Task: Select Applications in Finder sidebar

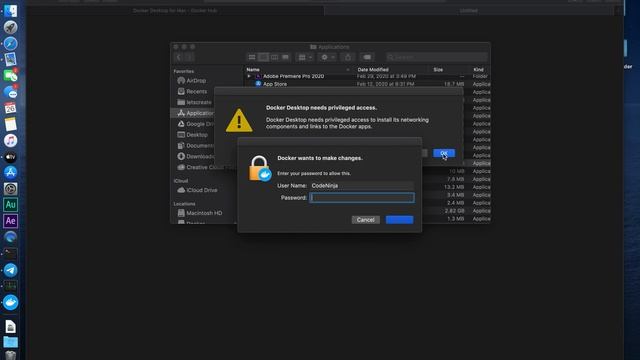Action: (x=193, y=113)
